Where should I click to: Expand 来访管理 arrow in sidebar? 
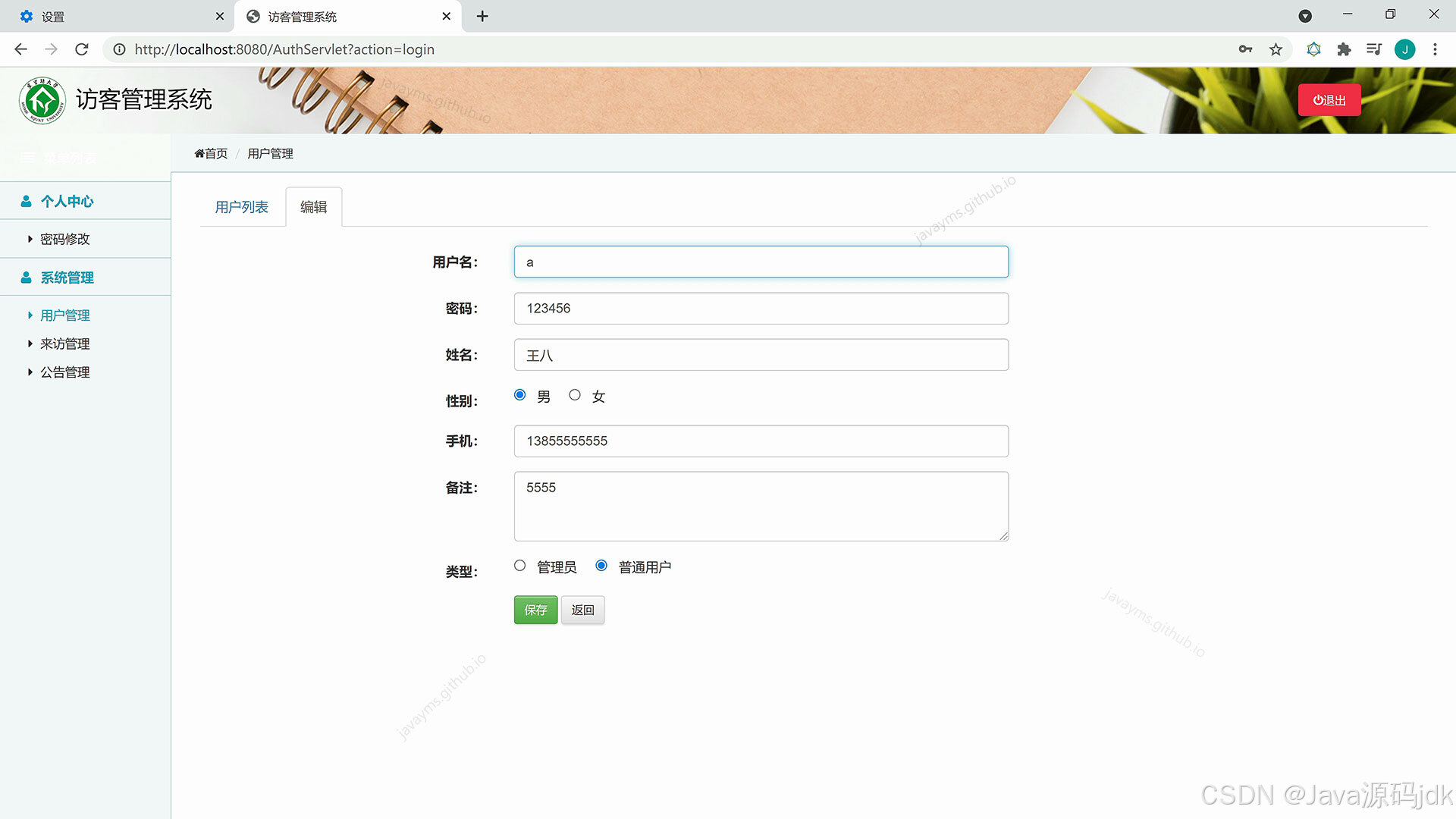pos(30,344)
